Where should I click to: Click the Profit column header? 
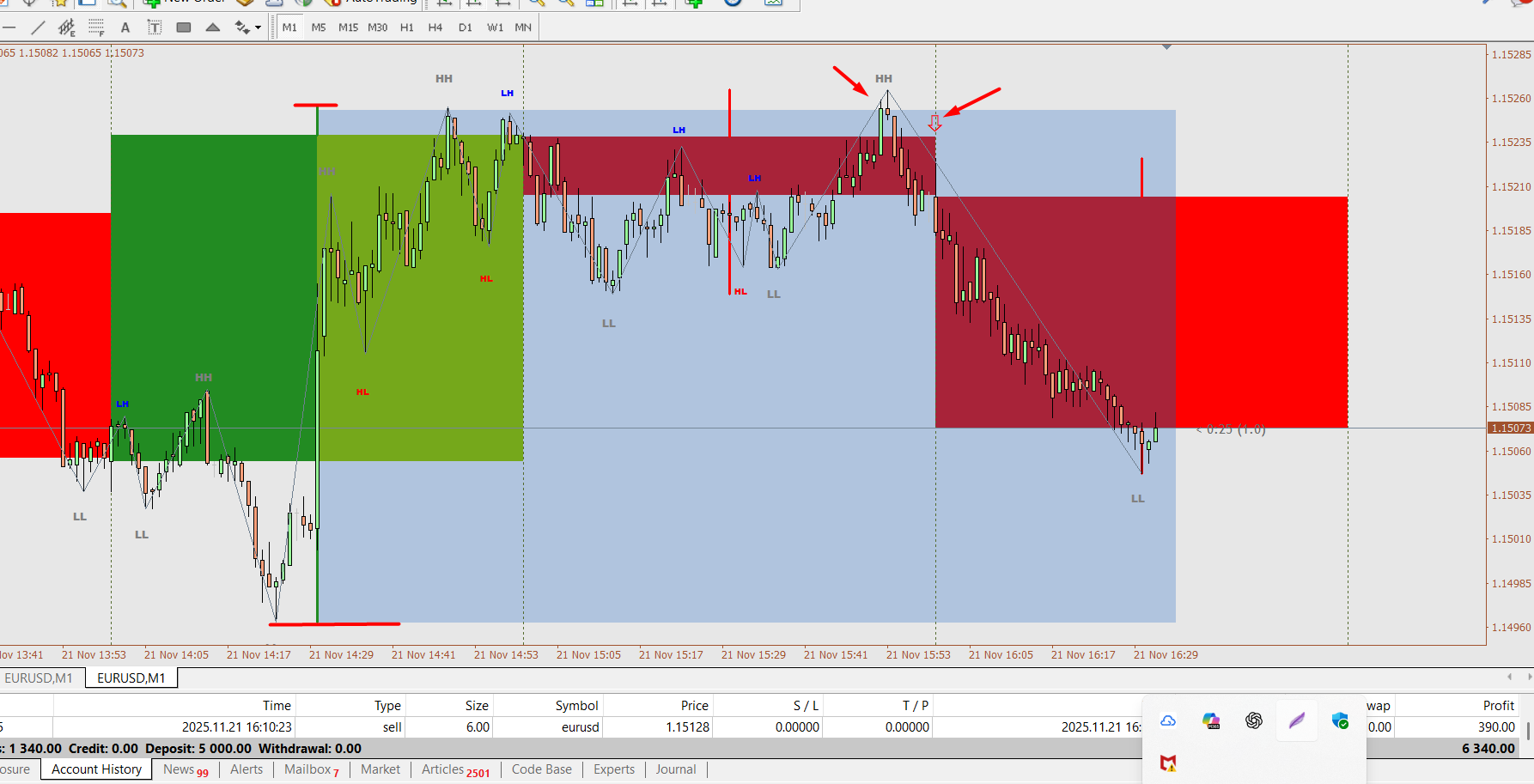click(1455, 705)
